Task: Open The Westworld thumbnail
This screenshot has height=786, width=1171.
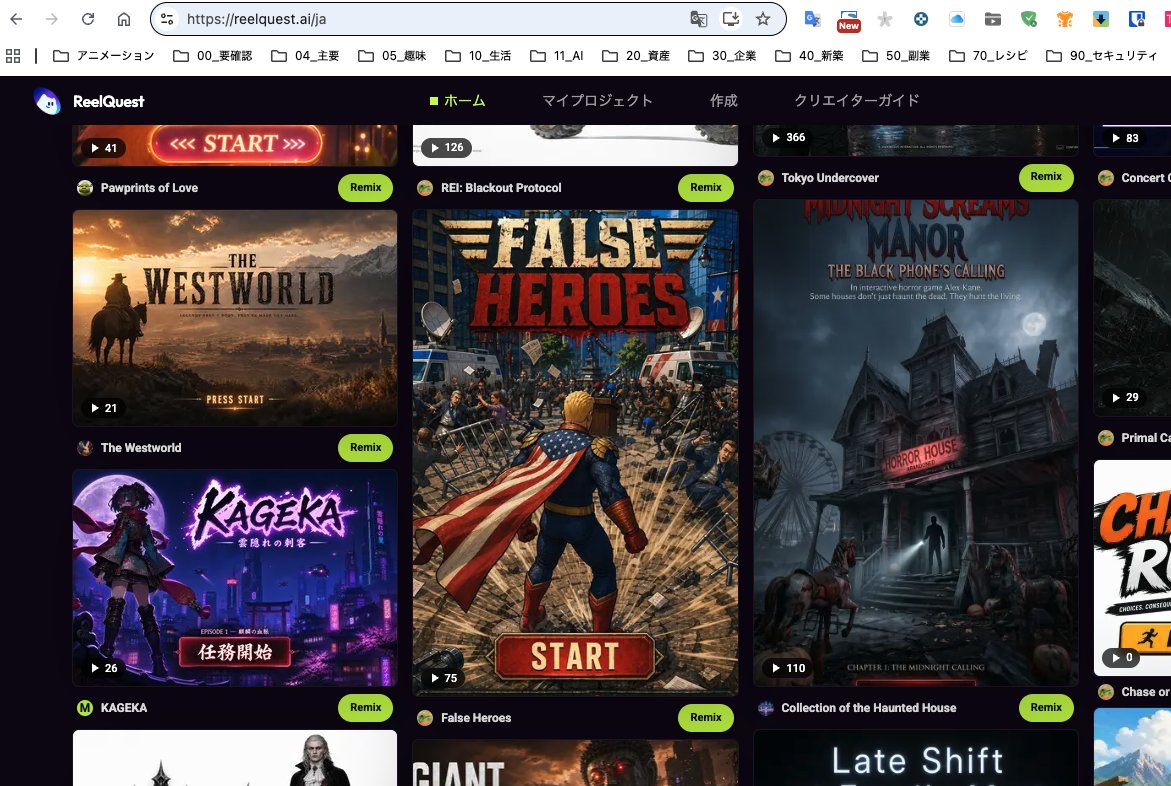Action: click(235, 318)
